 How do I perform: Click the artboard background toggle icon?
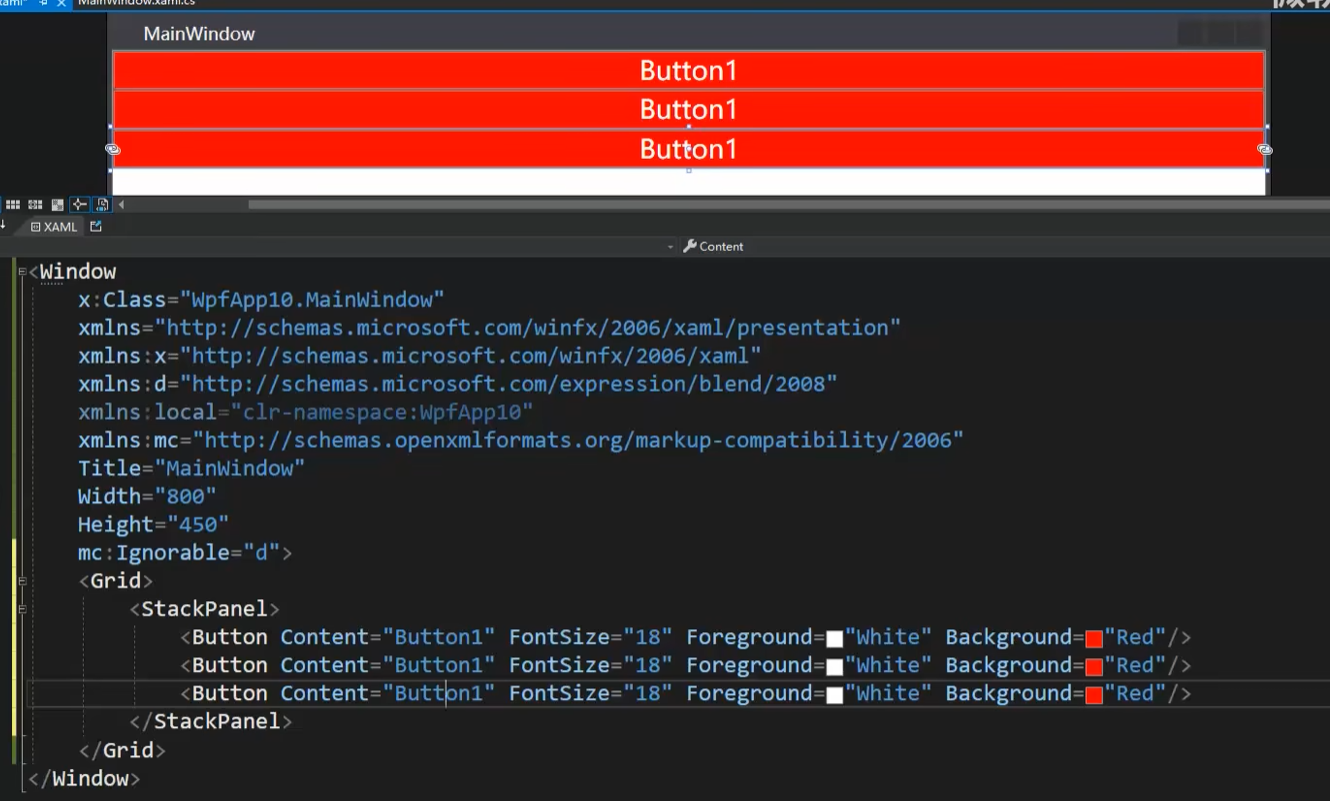(58, 204)
